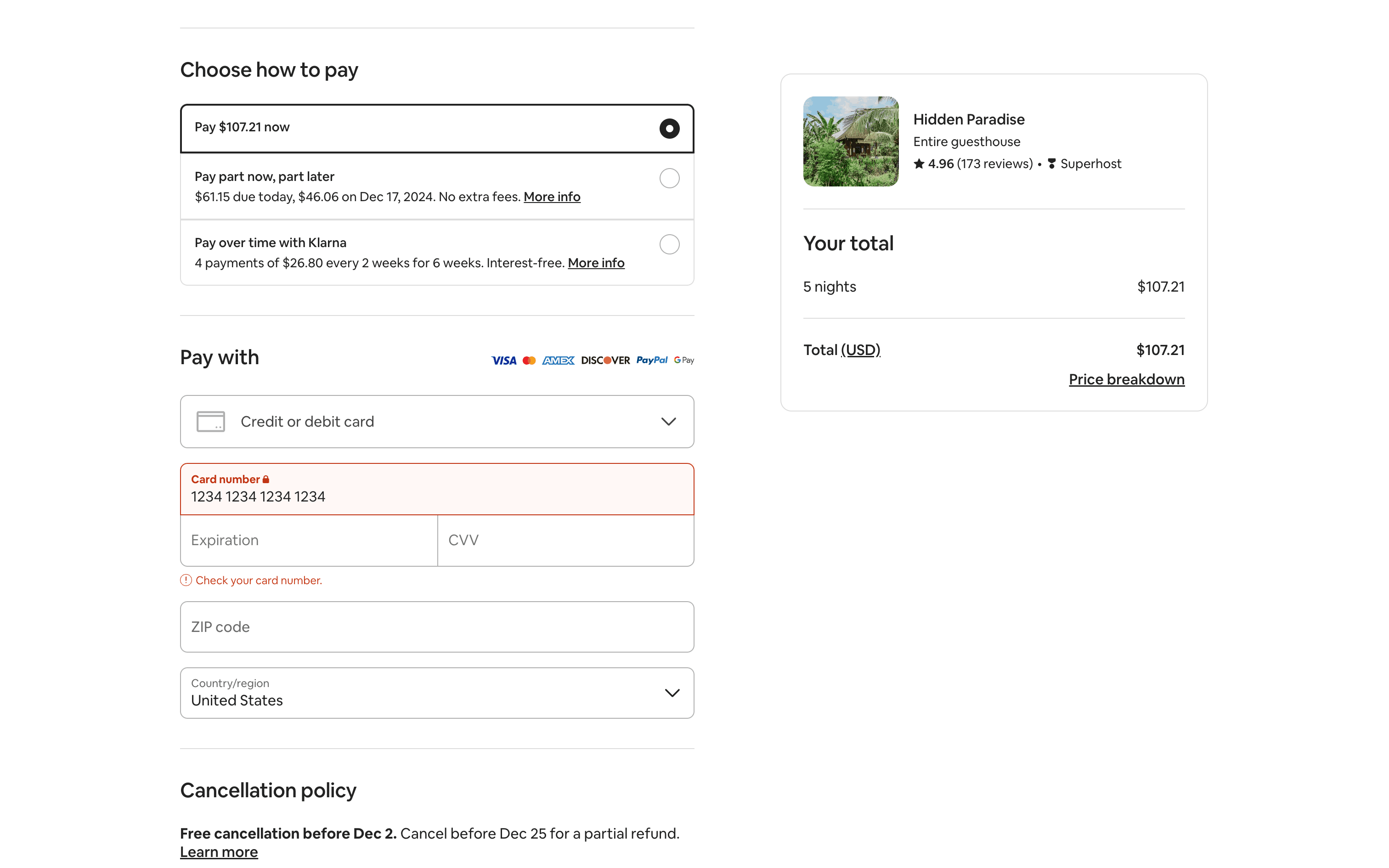Viewport: 1389px width, 868px height.
Task: Click the Hidden Paradise listing thumbnail
Action: (851, 141)
